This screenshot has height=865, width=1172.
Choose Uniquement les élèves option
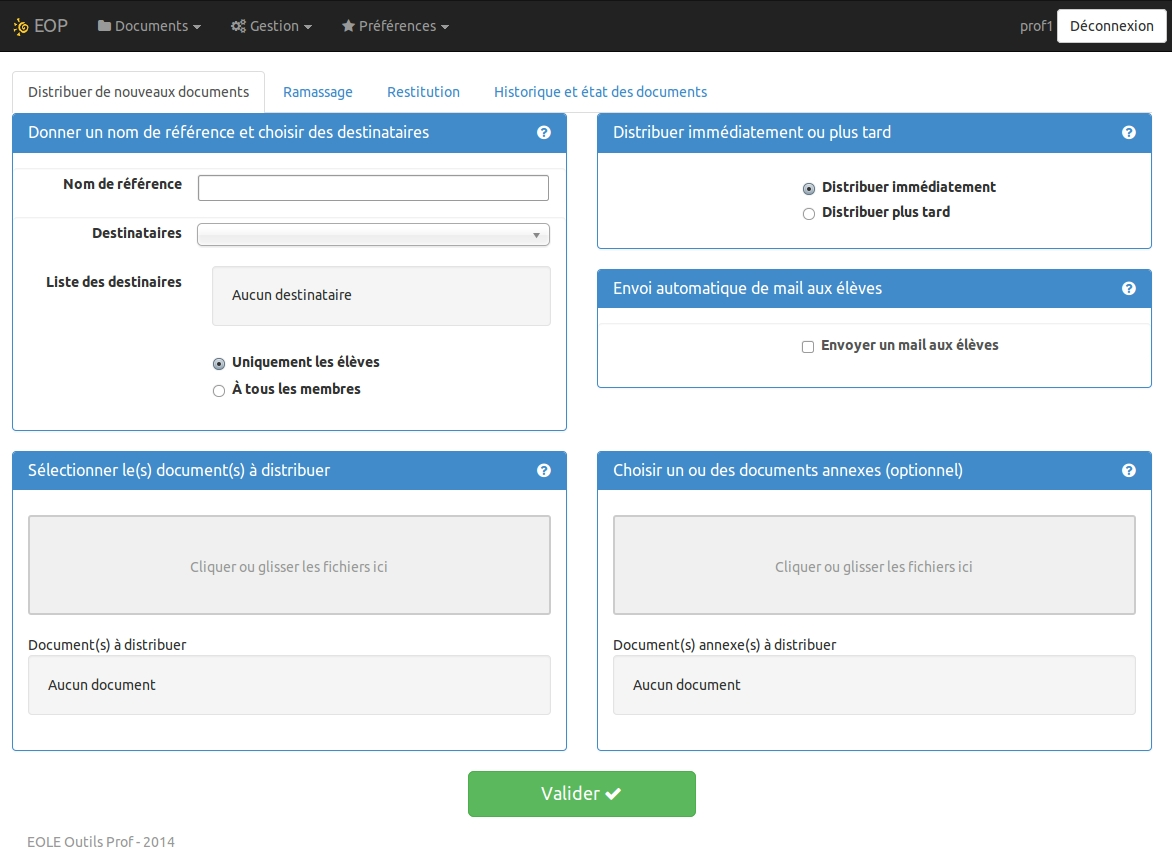point(219,363)
